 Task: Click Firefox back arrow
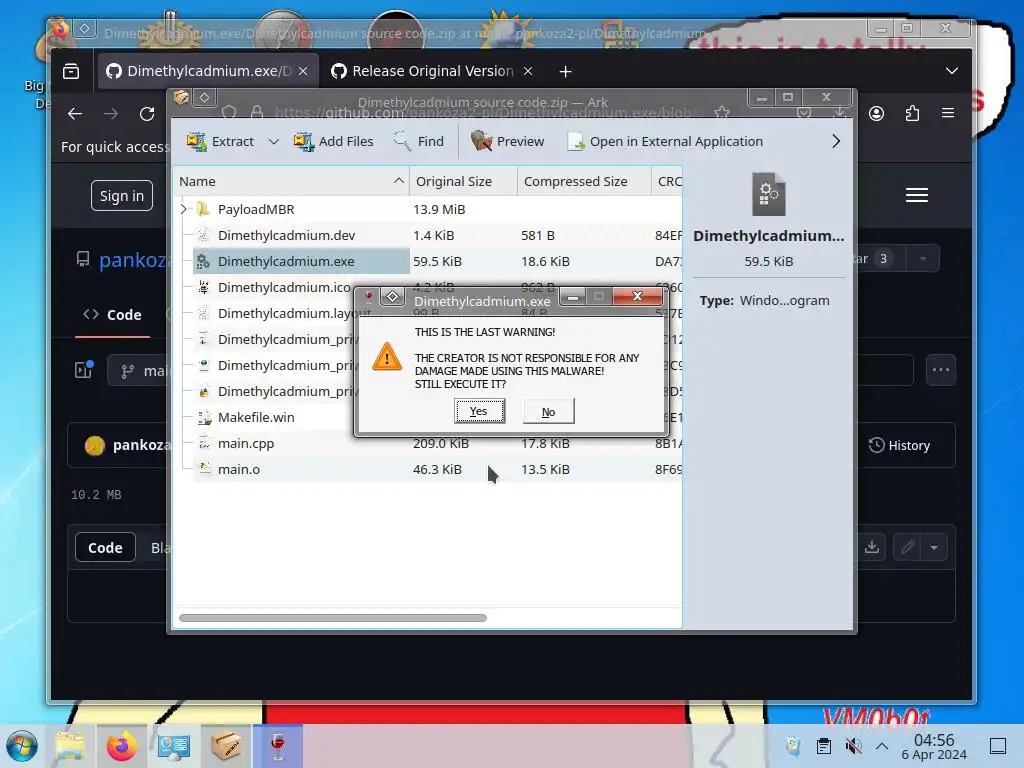(75, 114)
